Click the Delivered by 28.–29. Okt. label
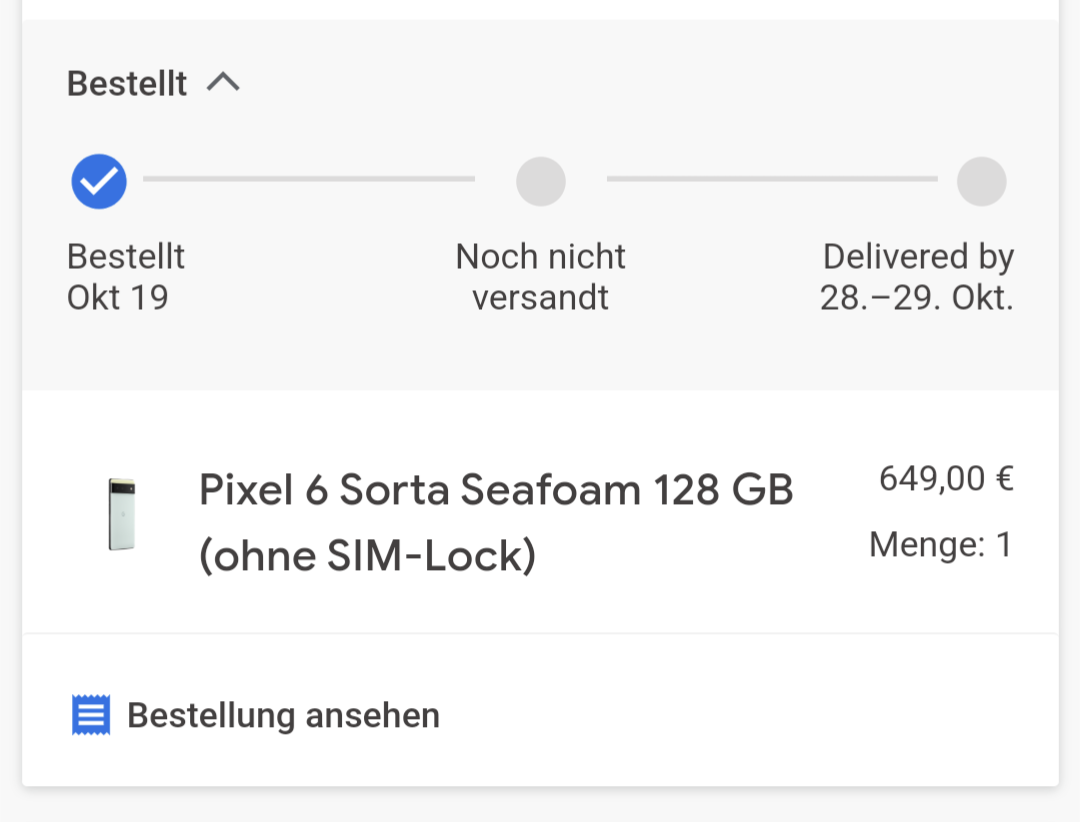The width and height of the screenshot is (1080, 822). [x=917, y=277]
